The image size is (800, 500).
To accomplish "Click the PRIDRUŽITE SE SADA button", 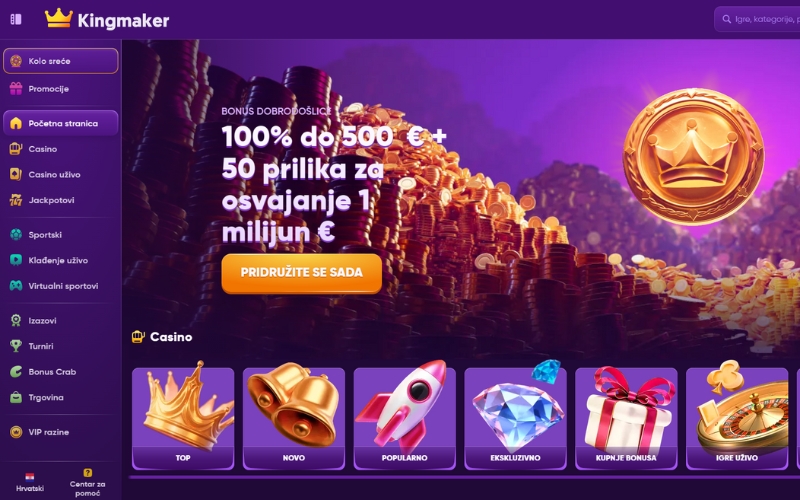I will point(302,273).
